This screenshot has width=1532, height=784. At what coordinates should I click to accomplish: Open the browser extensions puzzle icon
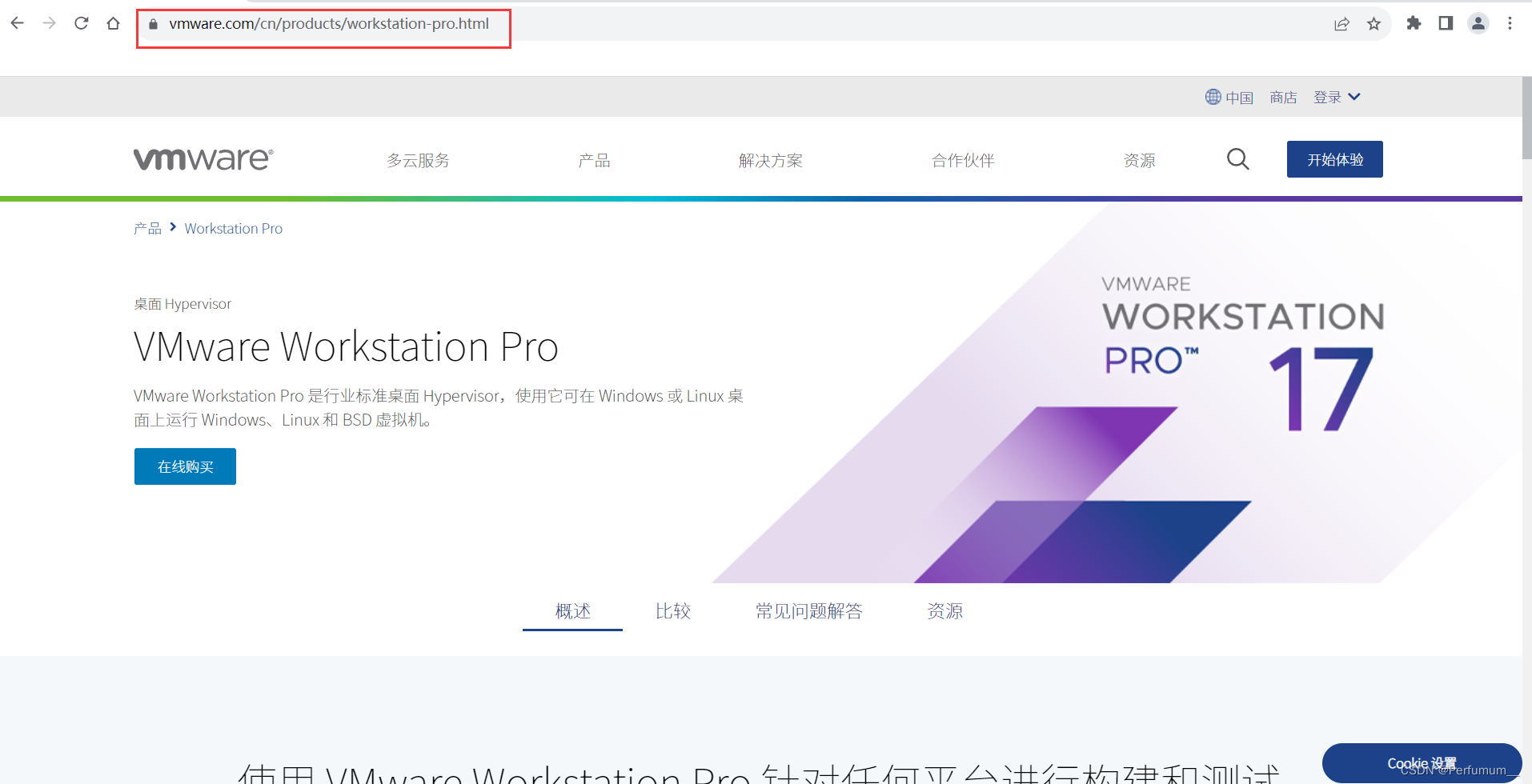coord(1414,23)
